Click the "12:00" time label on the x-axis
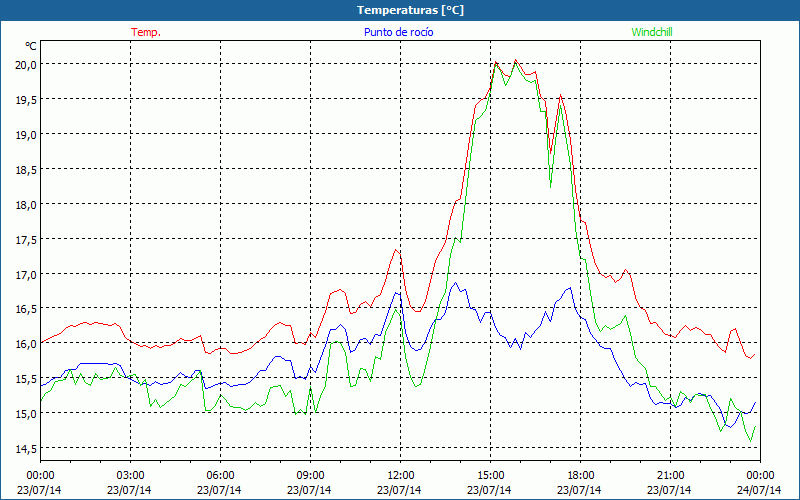Viewport: 800px width, 500px height. [401, 476]
